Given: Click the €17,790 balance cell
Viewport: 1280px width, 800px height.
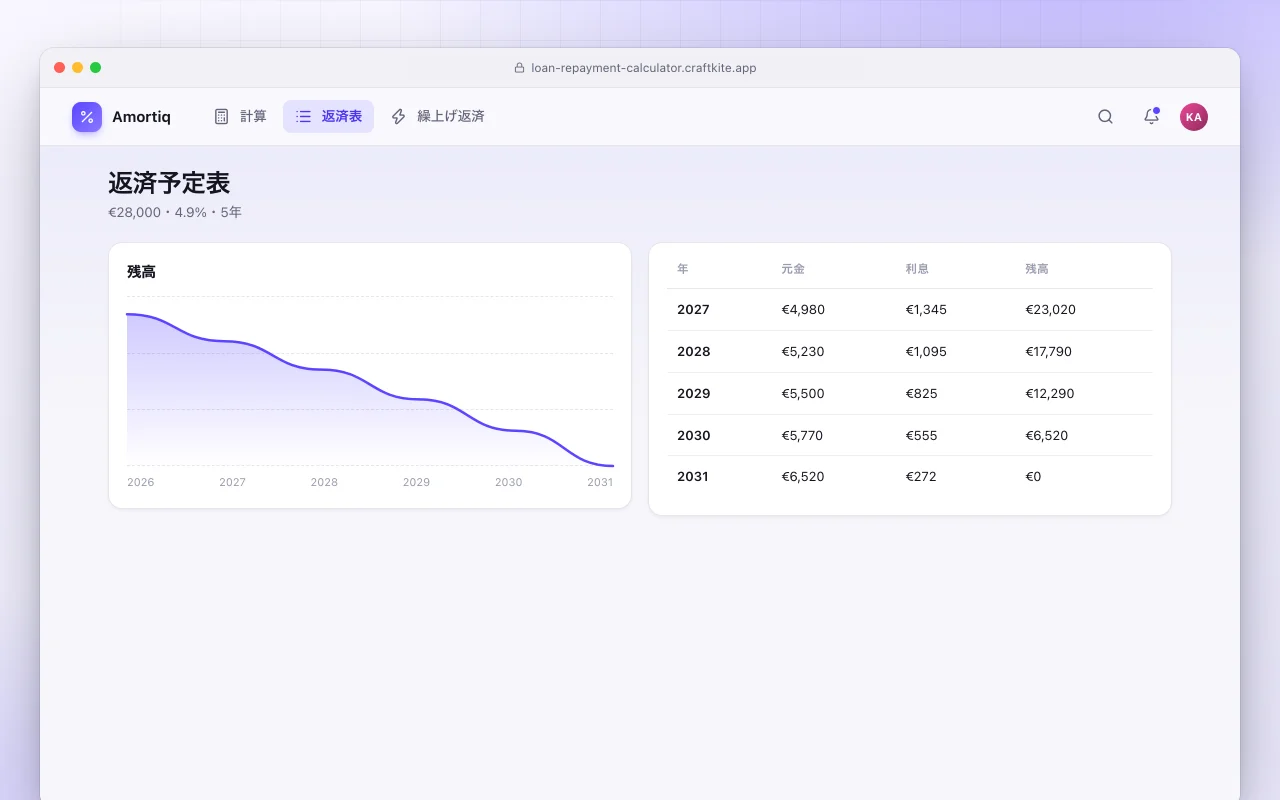Looking at the screenshot, I should point(1048,352).
